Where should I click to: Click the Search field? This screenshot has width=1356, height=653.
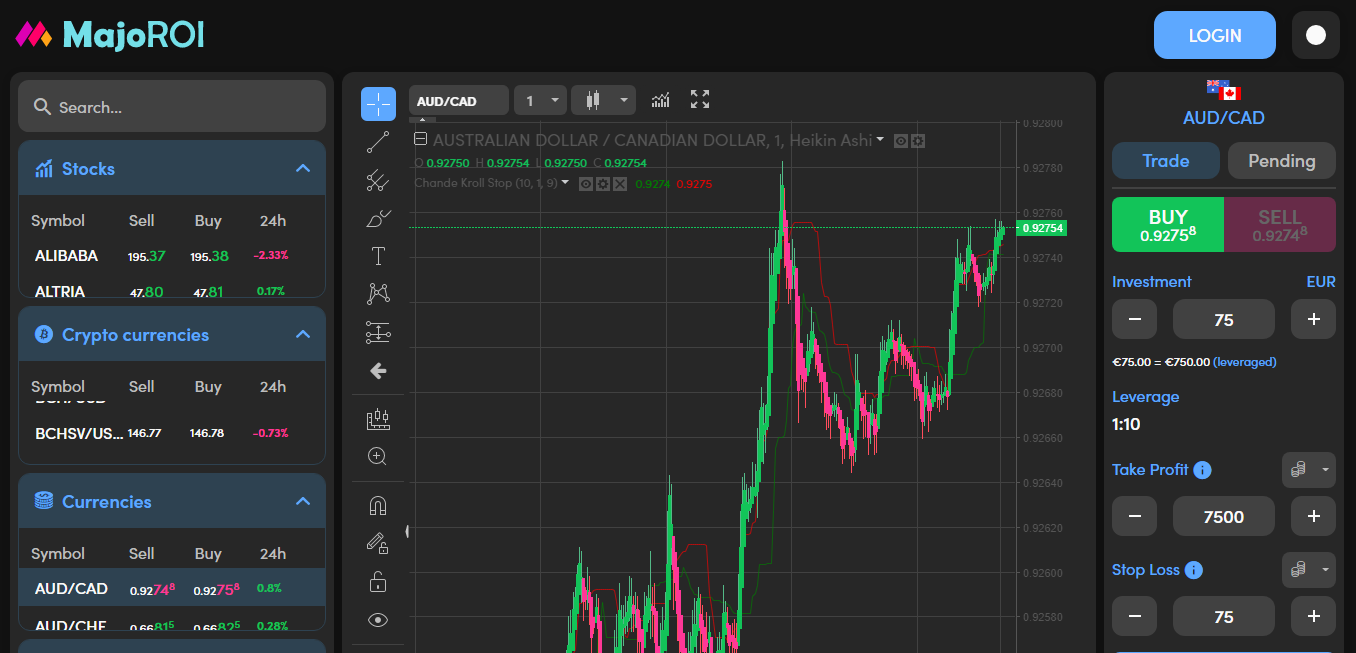point(172,106)
